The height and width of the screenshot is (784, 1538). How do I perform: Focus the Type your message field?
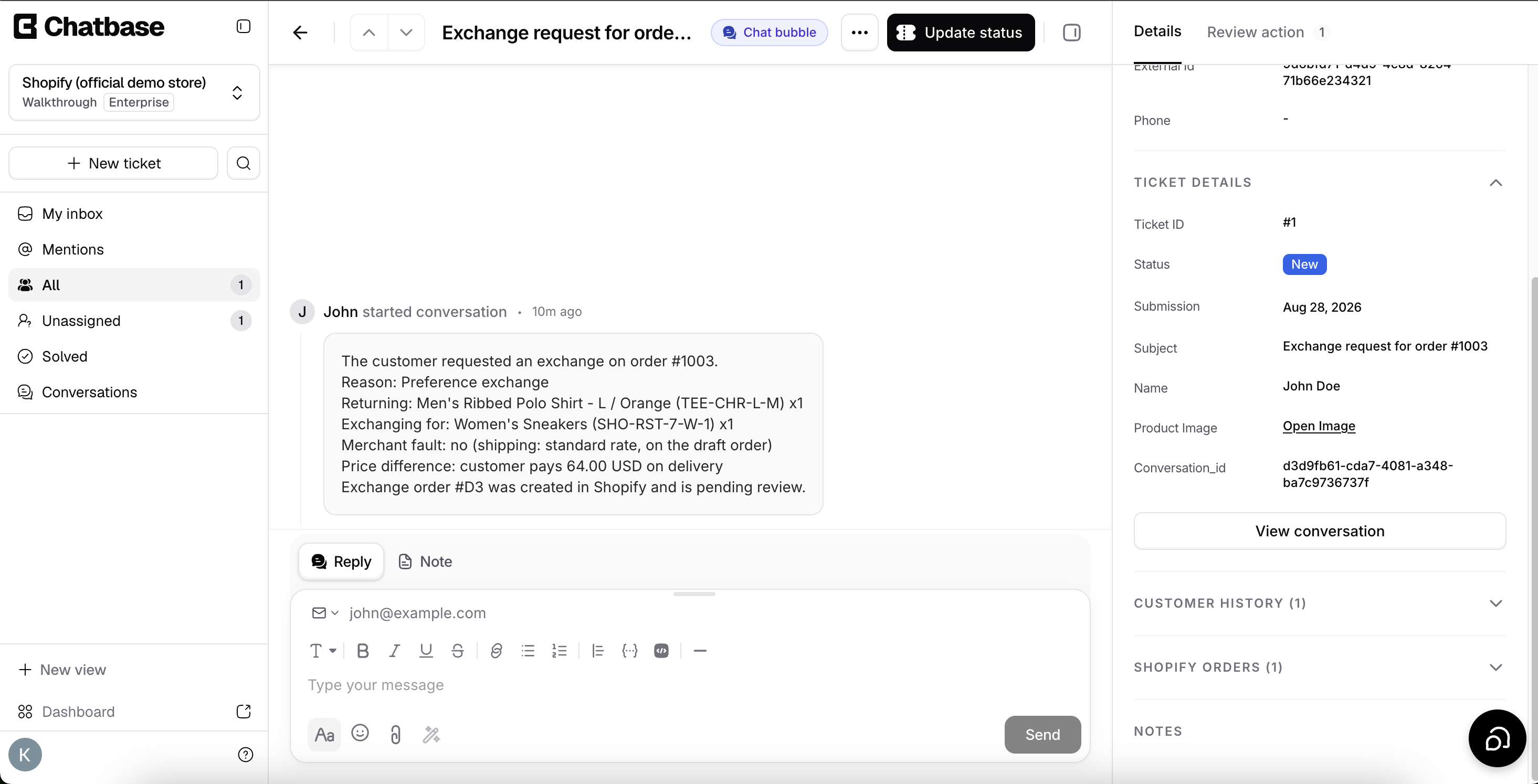(690, 685)
